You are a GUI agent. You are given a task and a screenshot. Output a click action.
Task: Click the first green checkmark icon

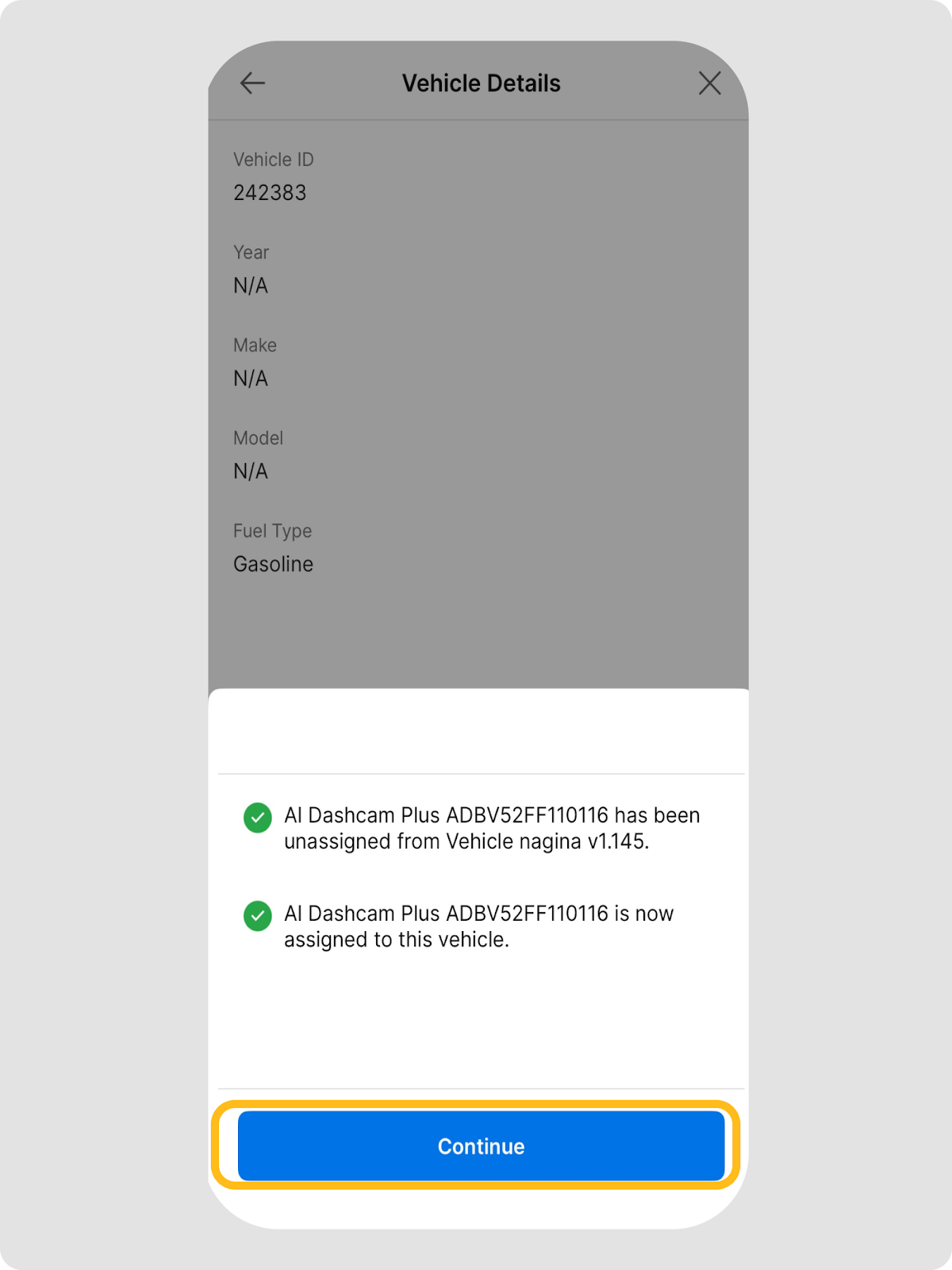point(257,818)
